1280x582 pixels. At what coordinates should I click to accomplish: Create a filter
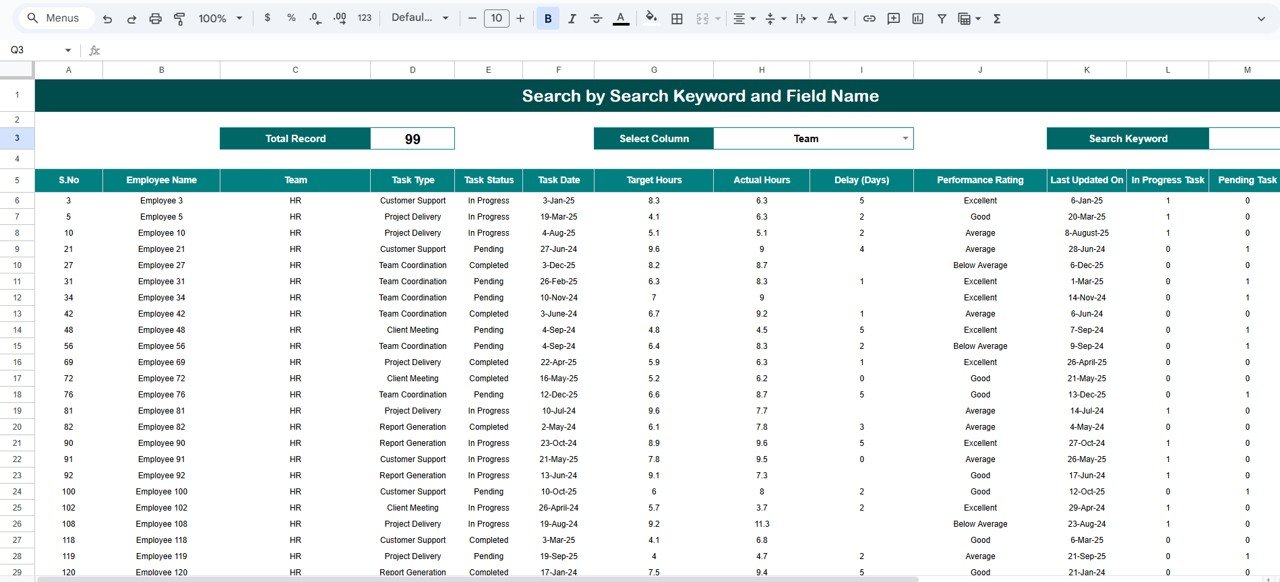pos(941,18)
